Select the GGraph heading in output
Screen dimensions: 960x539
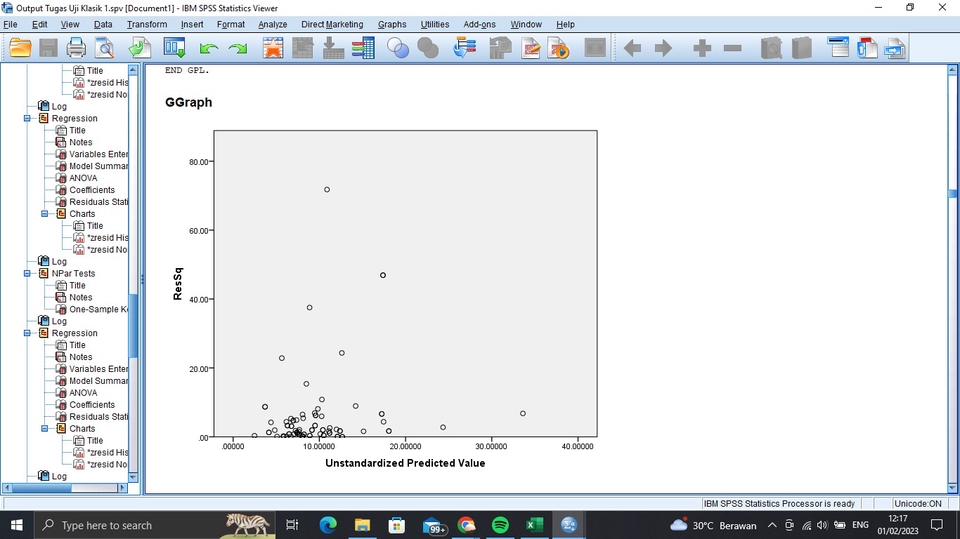point(189,102)
